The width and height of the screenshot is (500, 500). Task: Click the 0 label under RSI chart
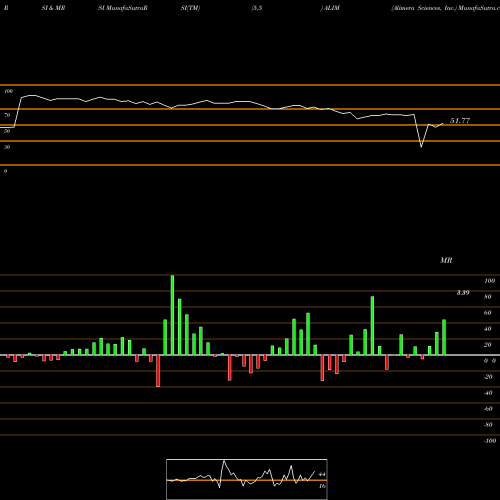click(x=5, y=171)
